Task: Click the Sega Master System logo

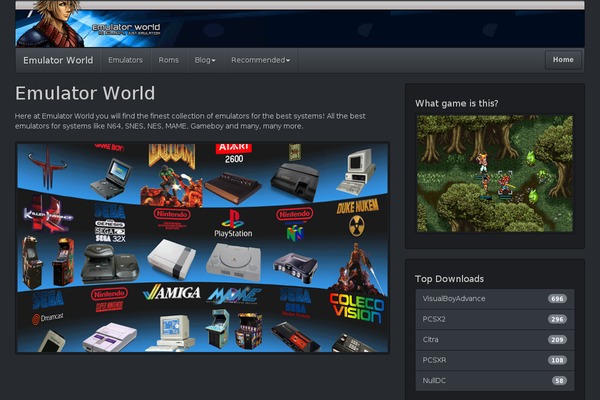Action: click(x=295, y=303)
